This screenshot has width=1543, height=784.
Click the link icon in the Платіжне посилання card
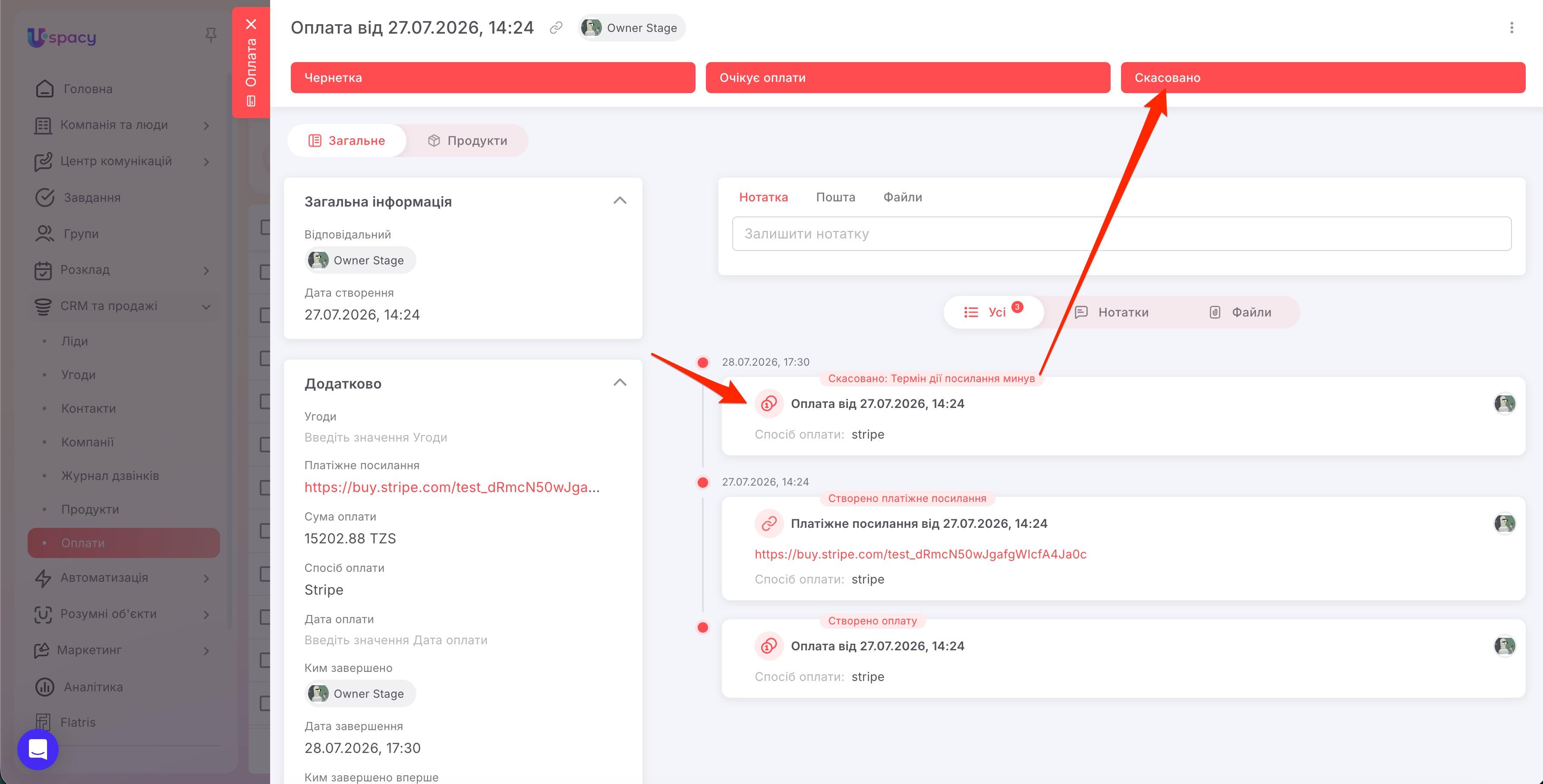coord(769,524)
